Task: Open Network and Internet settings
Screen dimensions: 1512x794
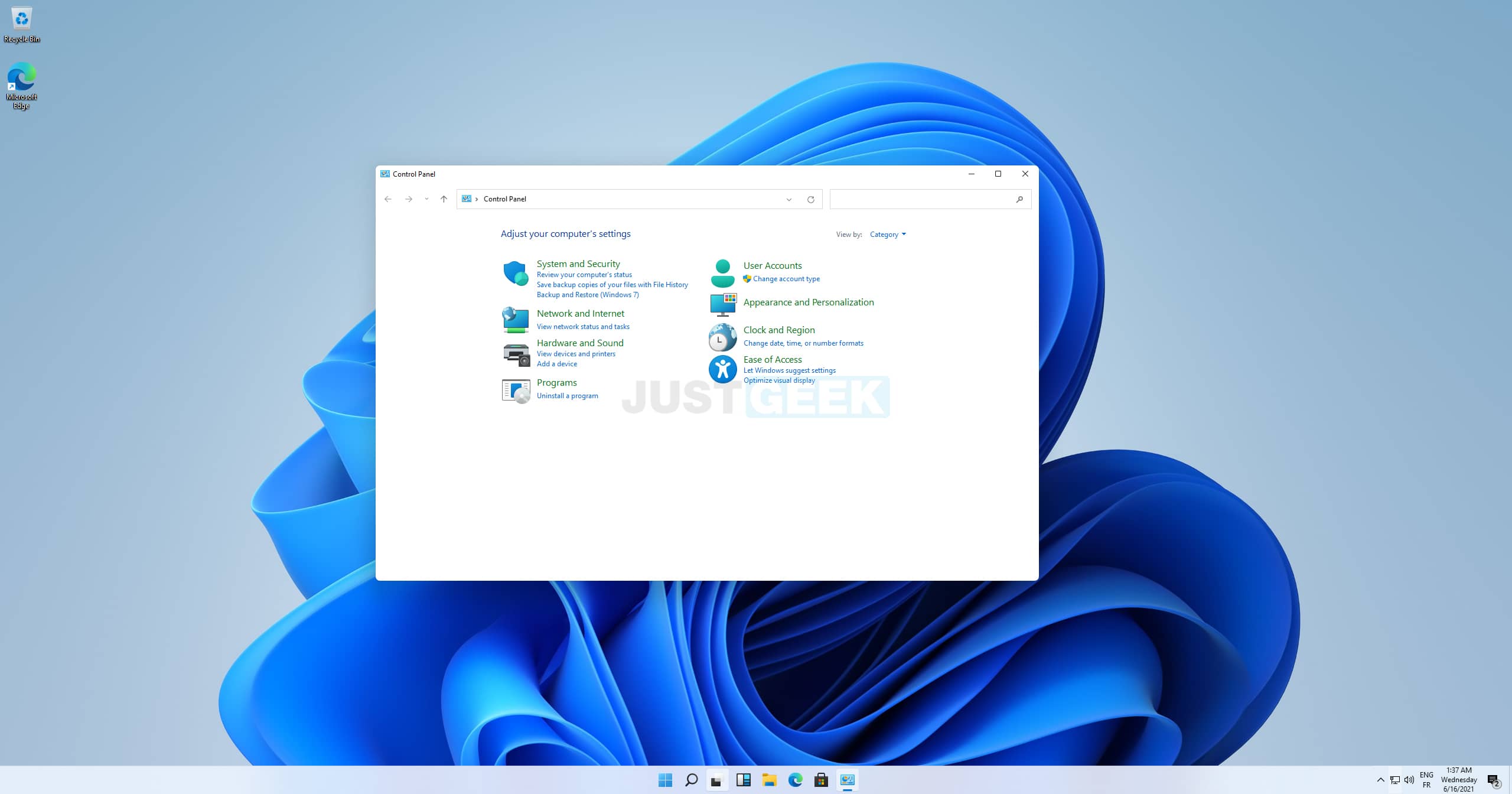Action: tap(580, 313)
